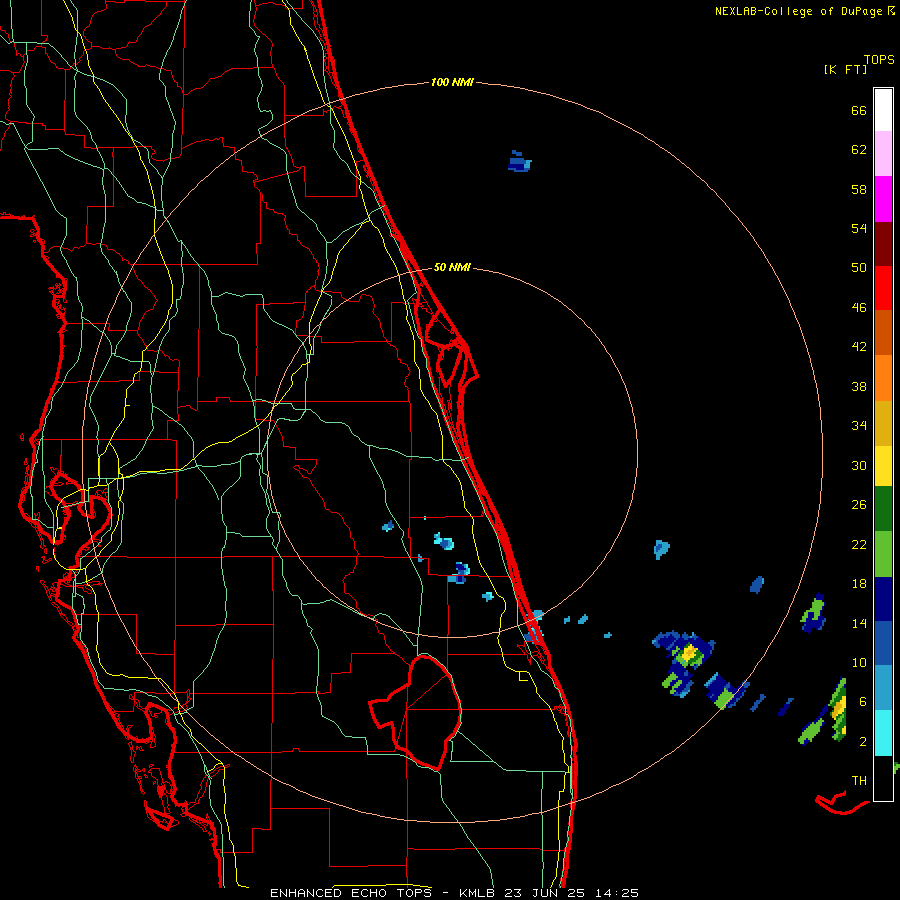Select the '14' scale value

859,623
